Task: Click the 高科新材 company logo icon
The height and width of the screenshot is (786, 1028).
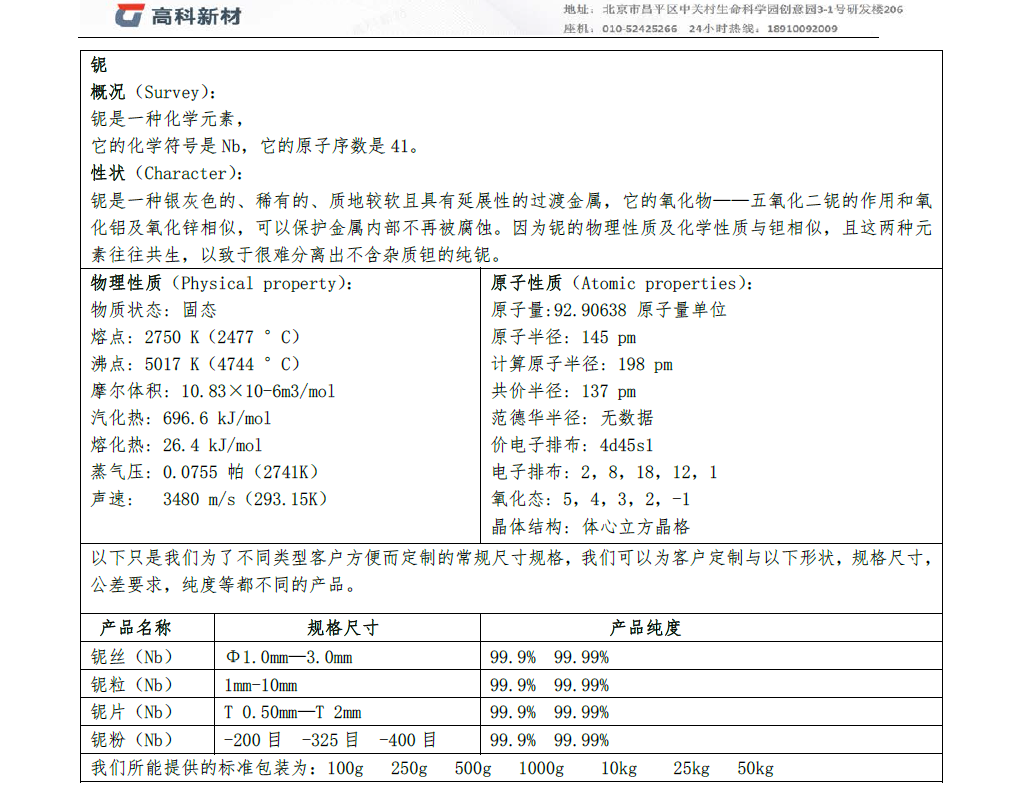Action: tap(129, 15)
